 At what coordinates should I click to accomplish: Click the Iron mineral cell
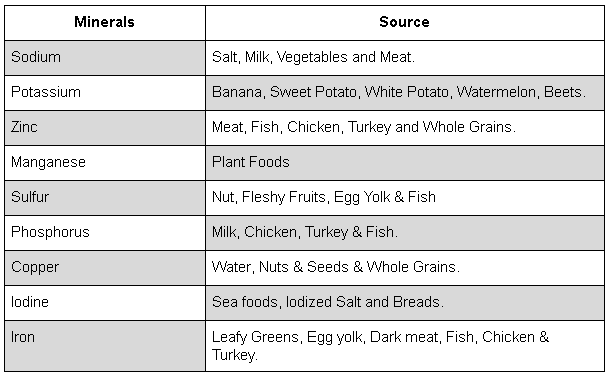[x=105, y=346]
